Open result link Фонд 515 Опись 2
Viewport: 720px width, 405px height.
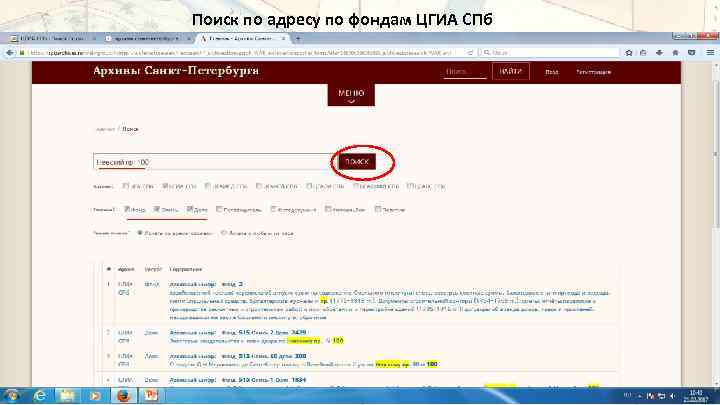coord(237,332)
